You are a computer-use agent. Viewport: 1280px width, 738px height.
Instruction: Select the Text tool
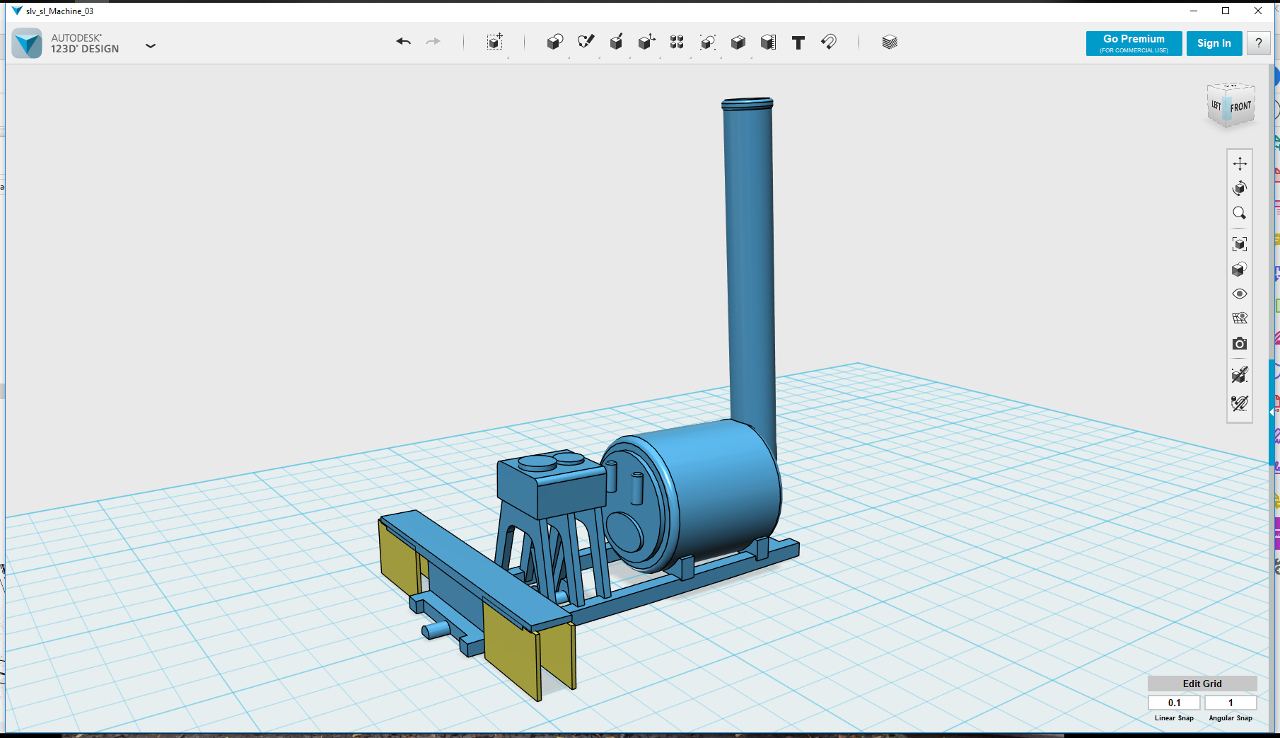tap(798, 42)
